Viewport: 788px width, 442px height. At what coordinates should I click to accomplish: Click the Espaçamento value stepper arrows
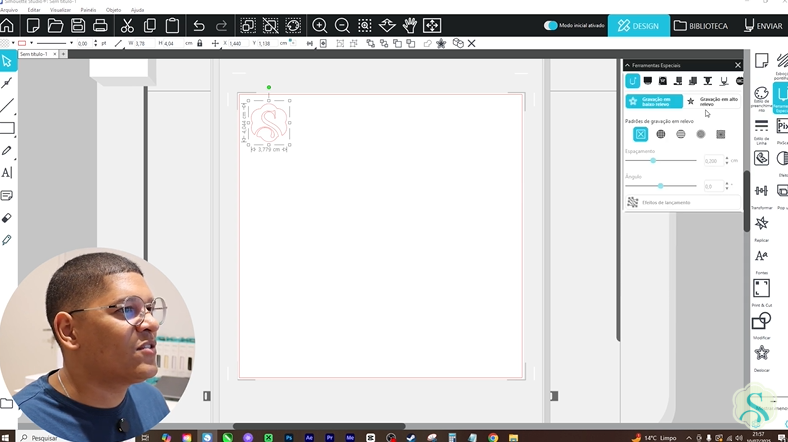click(727, 160)
